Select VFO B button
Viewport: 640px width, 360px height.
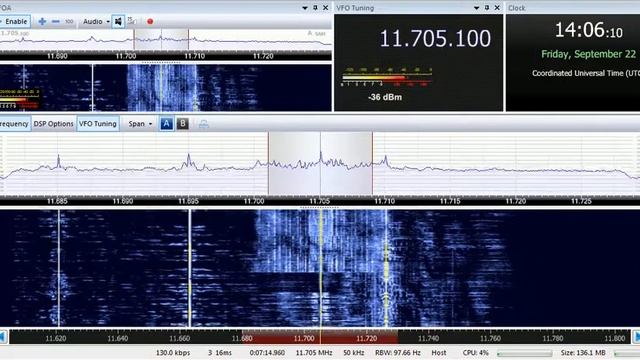(182, 124)
